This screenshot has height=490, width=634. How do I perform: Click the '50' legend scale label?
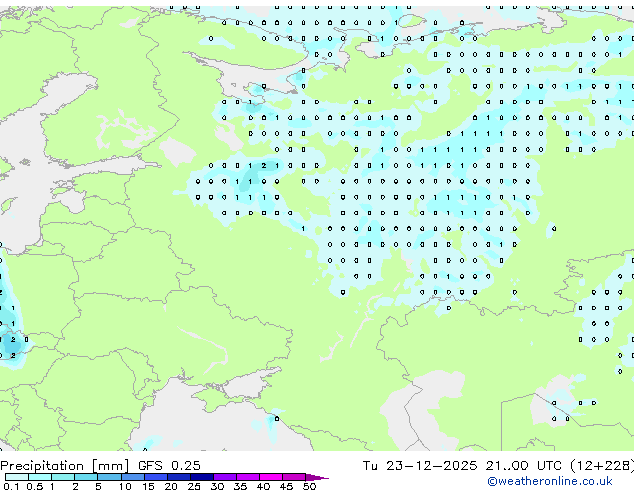coord(309,486)
